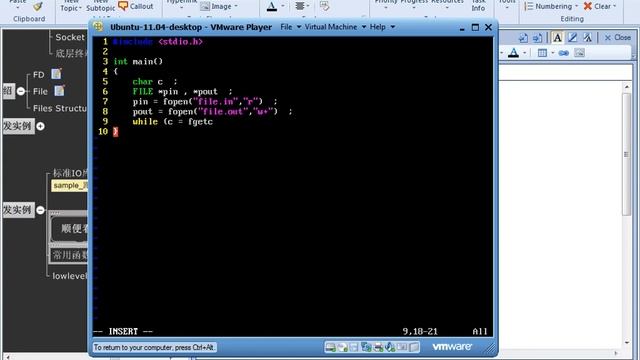
Task: Click the notes scrollbar up arrow
Action: tap(627, 86)
